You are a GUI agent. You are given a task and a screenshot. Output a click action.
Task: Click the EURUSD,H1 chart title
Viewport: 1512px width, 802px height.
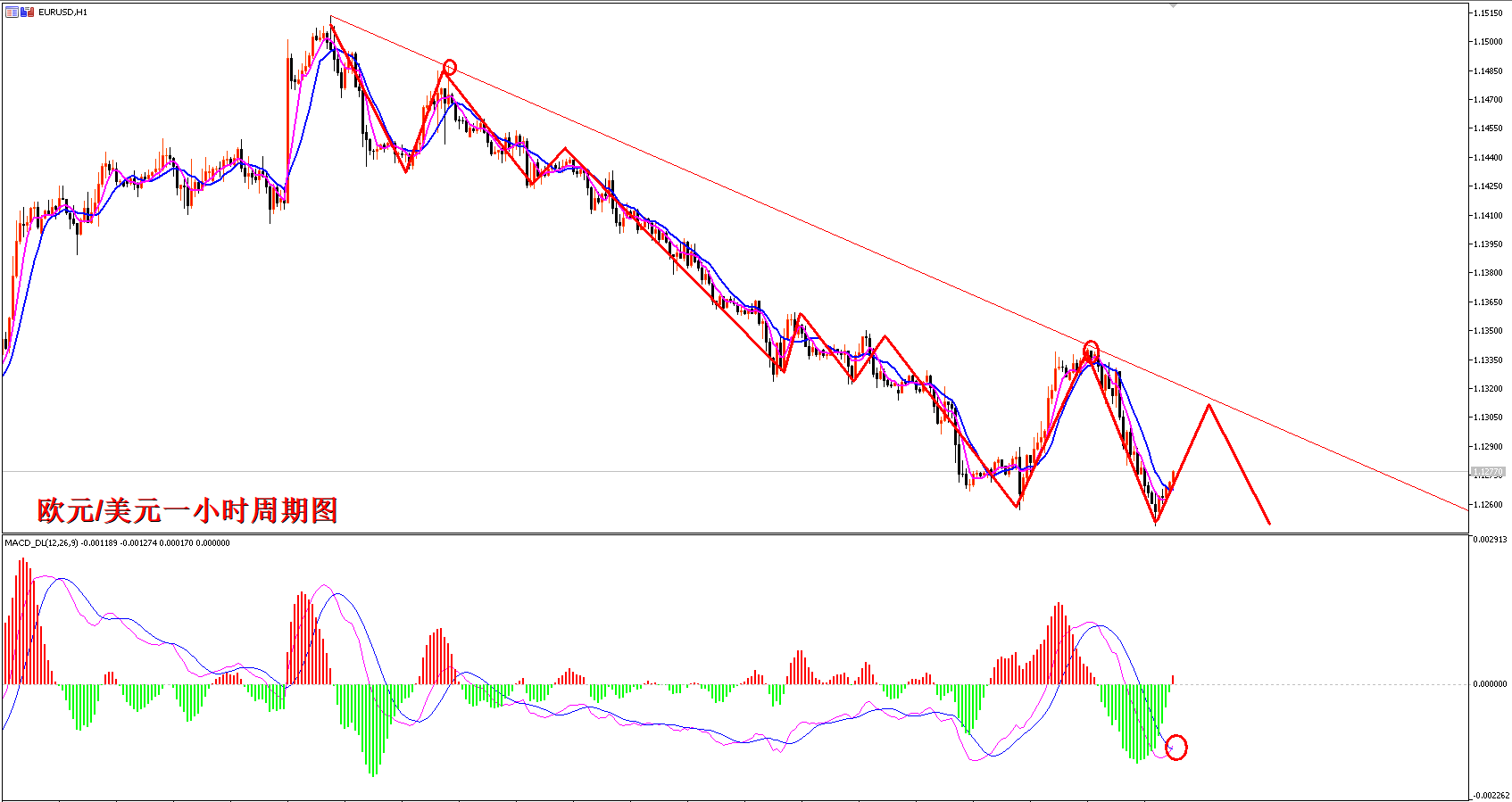(62, 12)
